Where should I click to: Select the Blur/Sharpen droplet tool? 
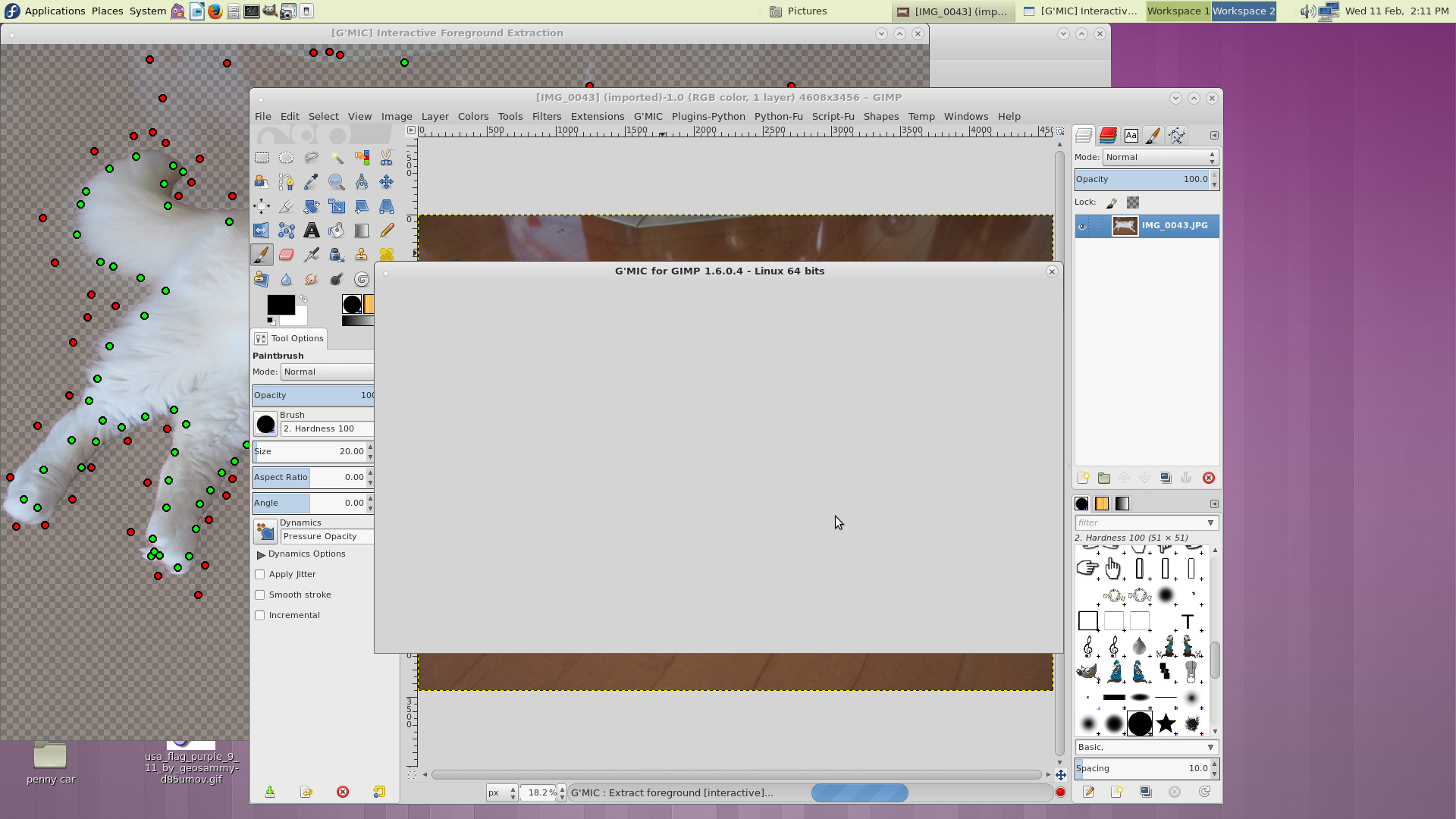(x=286, y=279)
